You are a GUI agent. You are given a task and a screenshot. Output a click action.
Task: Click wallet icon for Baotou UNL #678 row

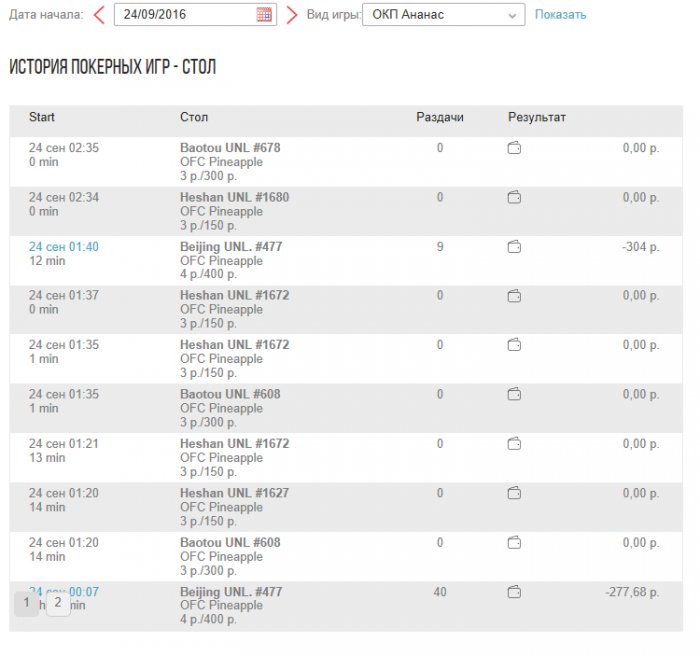[514, 148]
